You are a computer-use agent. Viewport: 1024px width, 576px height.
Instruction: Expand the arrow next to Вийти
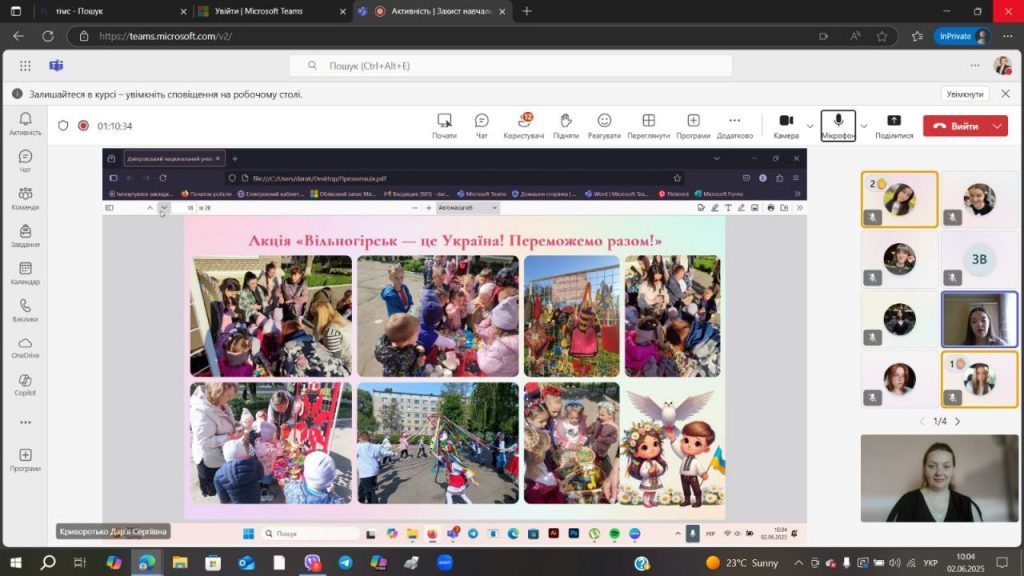997,126
